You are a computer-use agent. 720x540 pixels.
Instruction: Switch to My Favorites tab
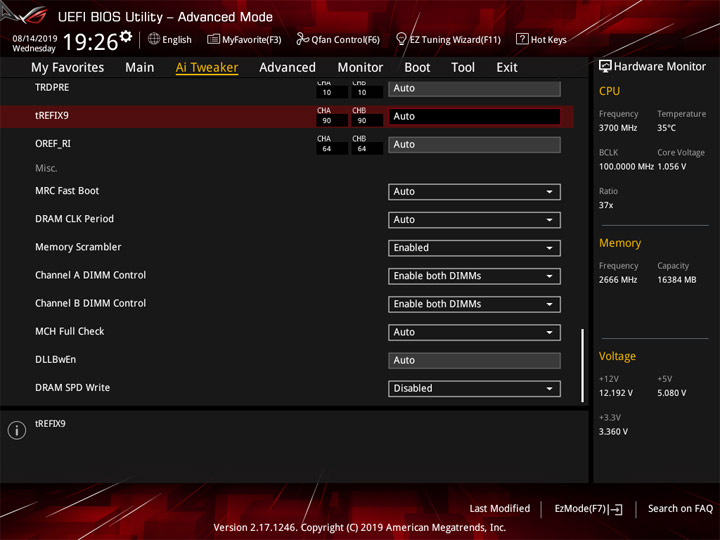68,68
